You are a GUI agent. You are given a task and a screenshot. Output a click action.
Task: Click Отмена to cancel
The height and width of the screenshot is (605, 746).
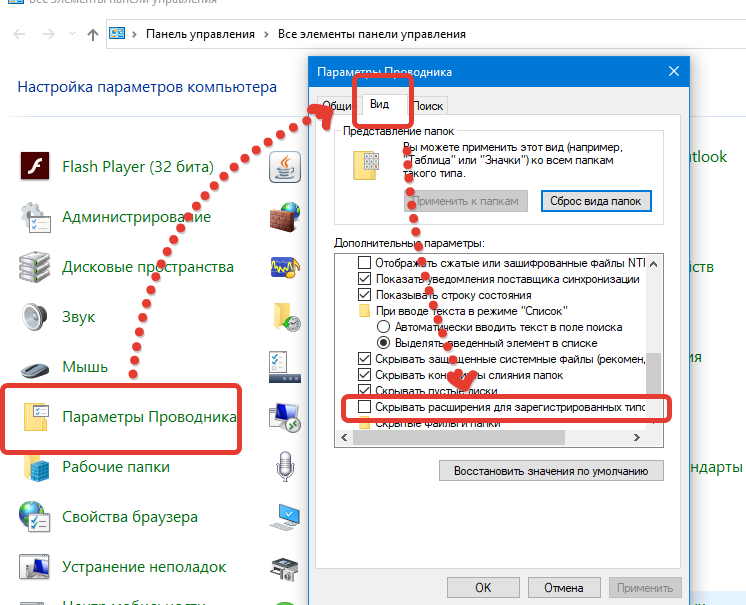tap(564, 588)
